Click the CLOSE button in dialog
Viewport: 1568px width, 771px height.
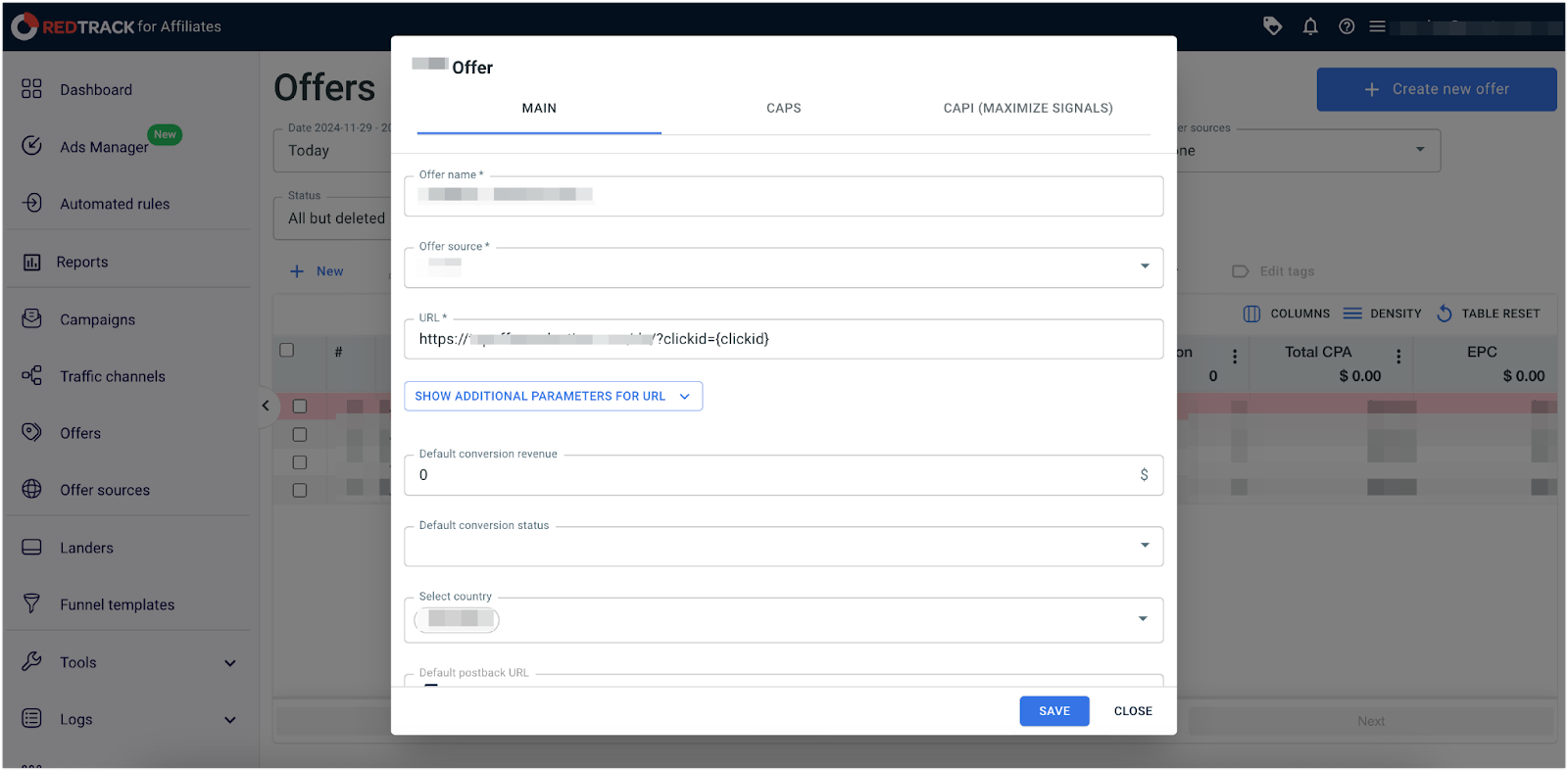click(1132, 711)
